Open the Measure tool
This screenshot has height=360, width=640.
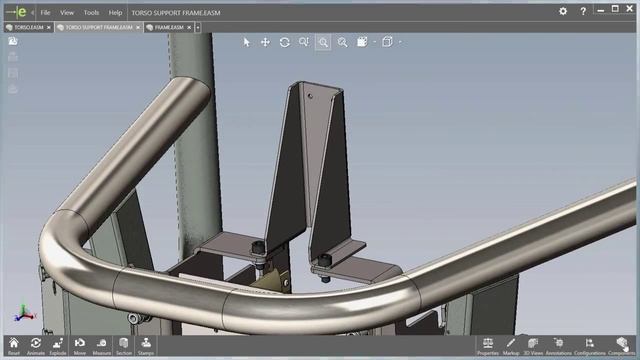coord(102,346)
